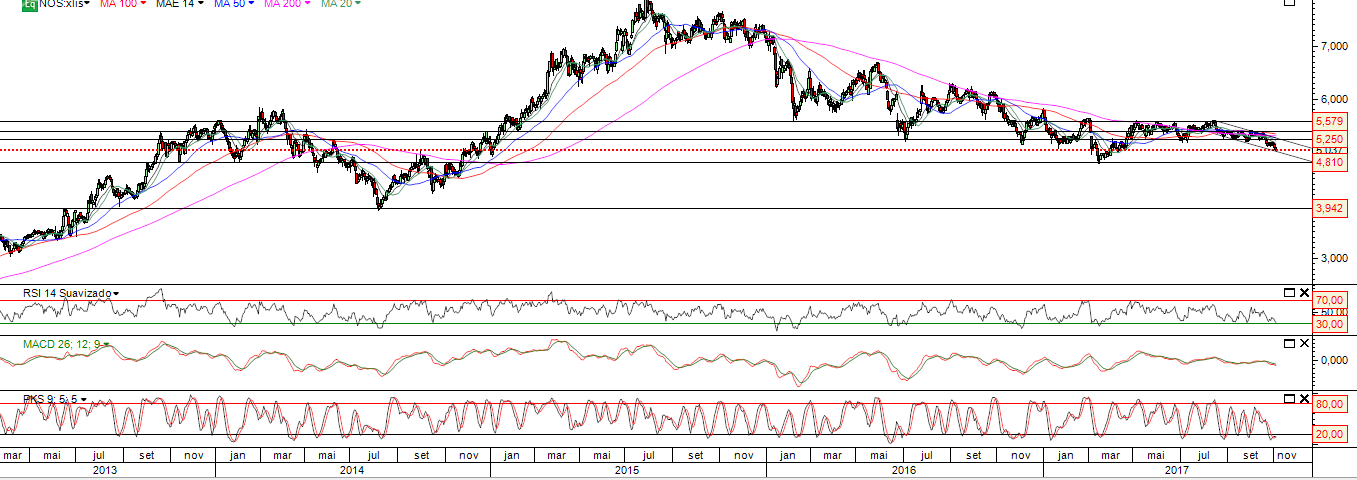Open the MAE 14 indicator dropdown
The height and width of the screenshot is (480, 1357).
point(202,4)
